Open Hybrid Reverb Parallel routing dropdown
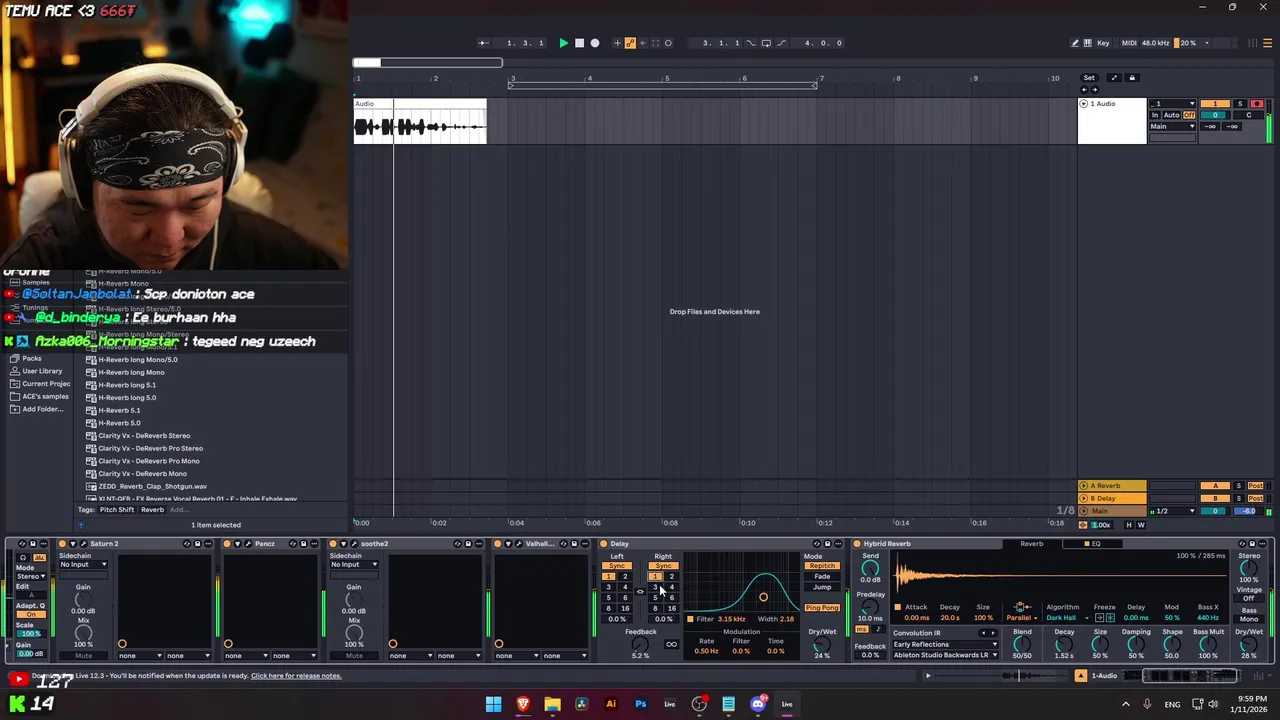Image resolution: width=1280 pixels, height=720 pixels. pos(1022,618)
